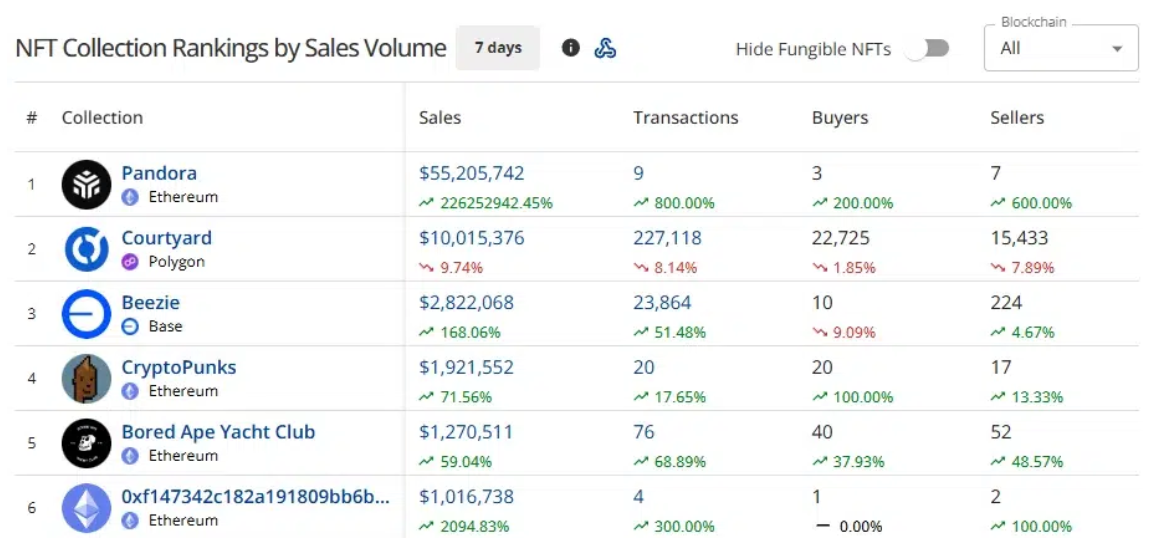
Task: Open the Blockchain dropdown set to All
Action: (x=1061, y=49)
